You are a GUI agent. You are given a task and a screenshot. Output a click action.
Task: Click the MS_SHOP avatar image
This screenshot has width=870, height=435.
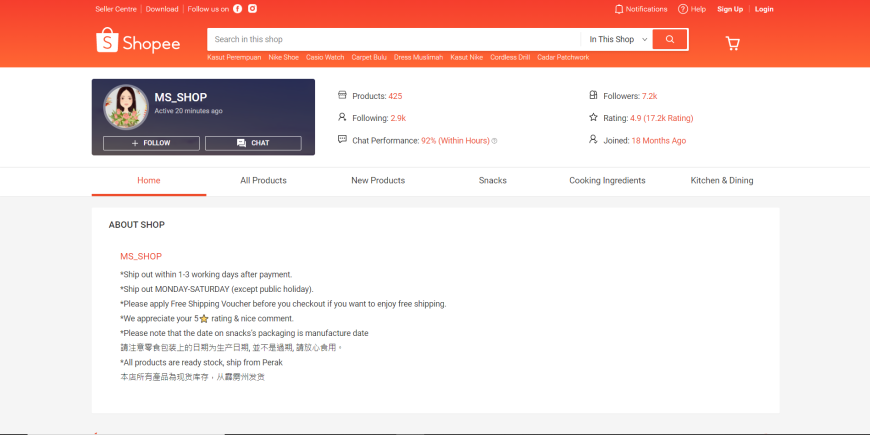tap(126, 107)
